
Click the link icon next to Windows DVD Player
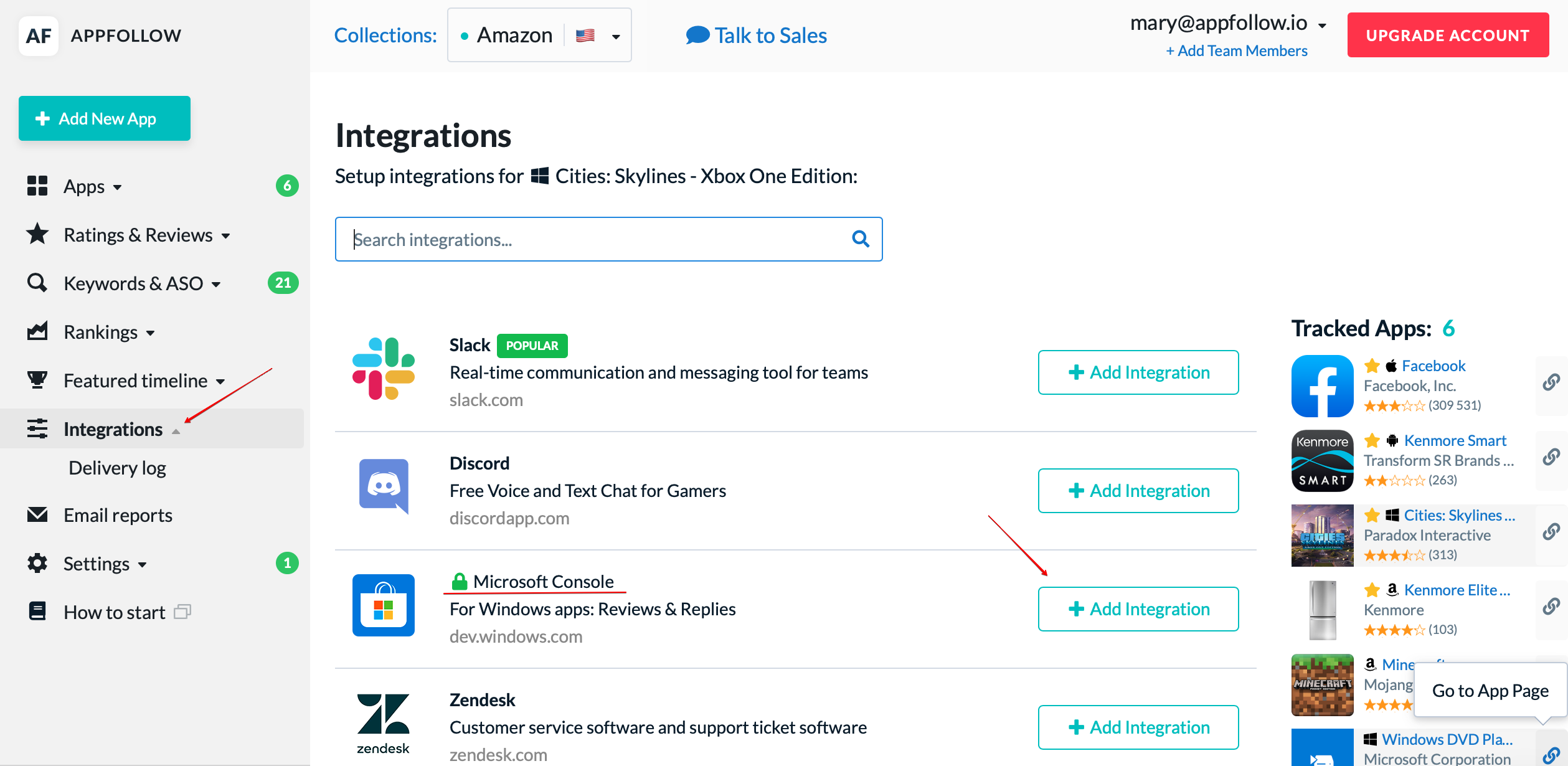[1551, 755]
